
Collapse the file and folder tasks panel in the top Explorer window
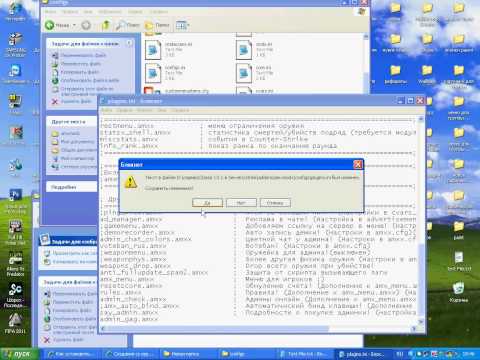129,43
